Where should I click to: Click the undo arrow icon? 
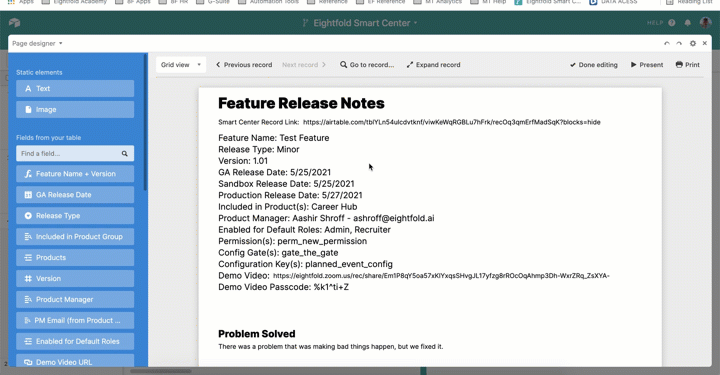pyautogui.click(x=667, y=44)
